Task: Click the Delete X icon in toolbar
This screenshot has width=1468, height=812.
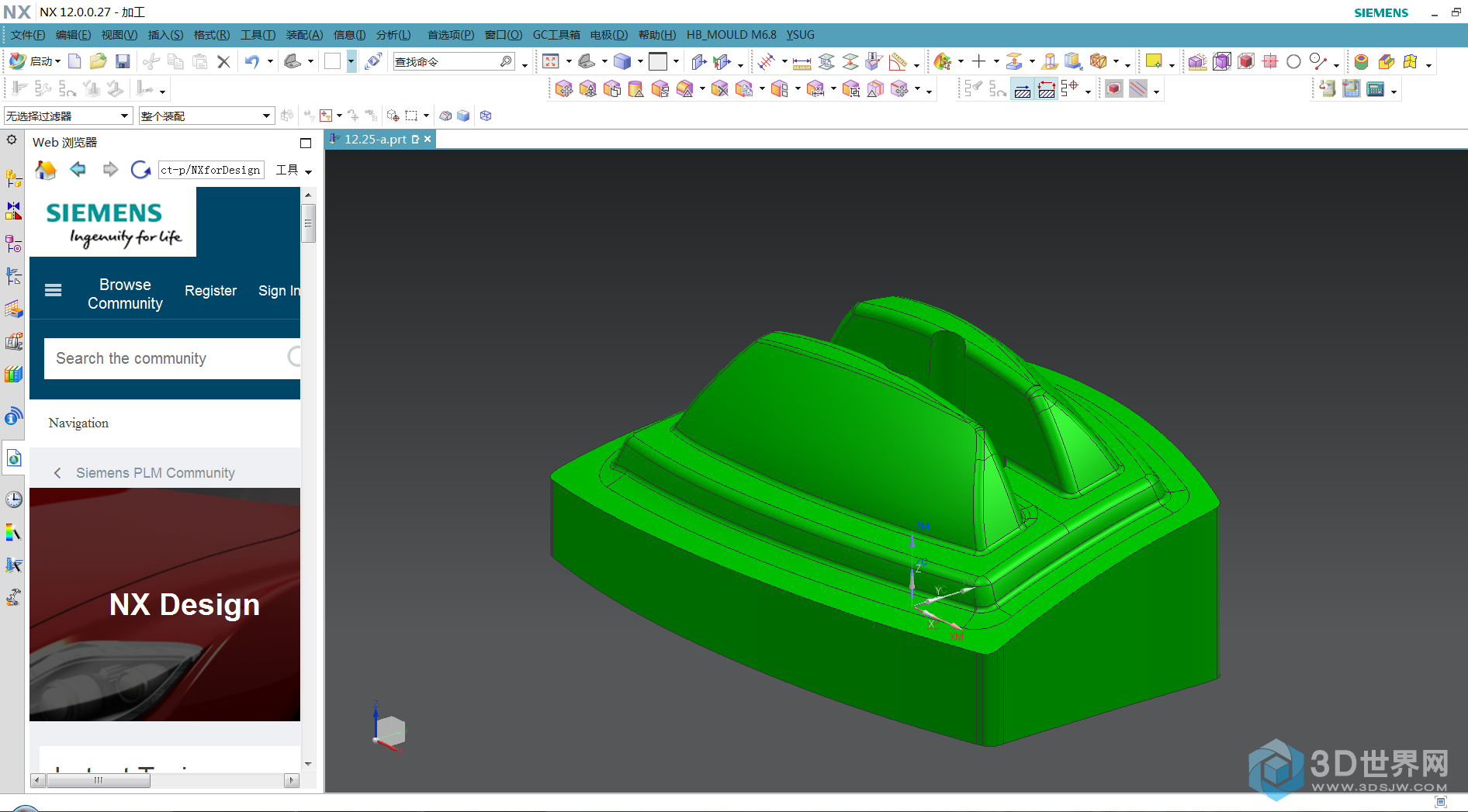Action: (x=223, y=61)
